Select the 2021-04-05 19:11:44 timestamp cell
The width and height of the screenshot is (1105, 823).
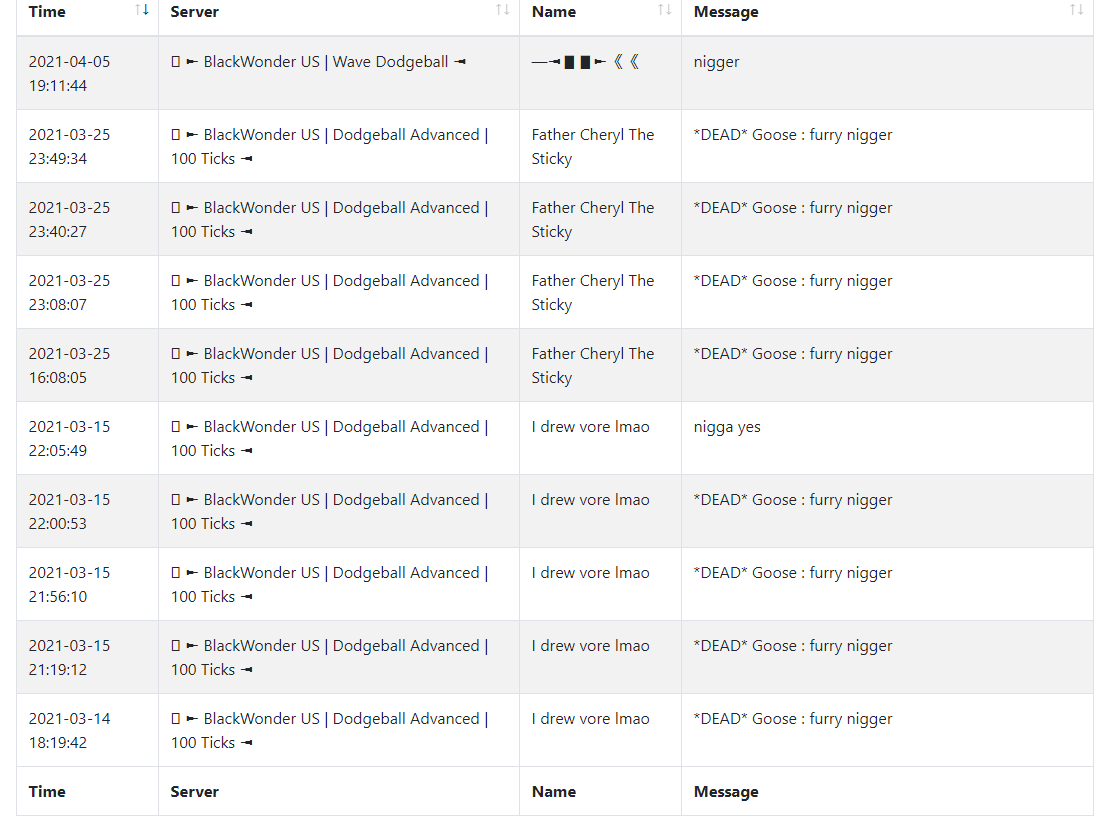87,73
